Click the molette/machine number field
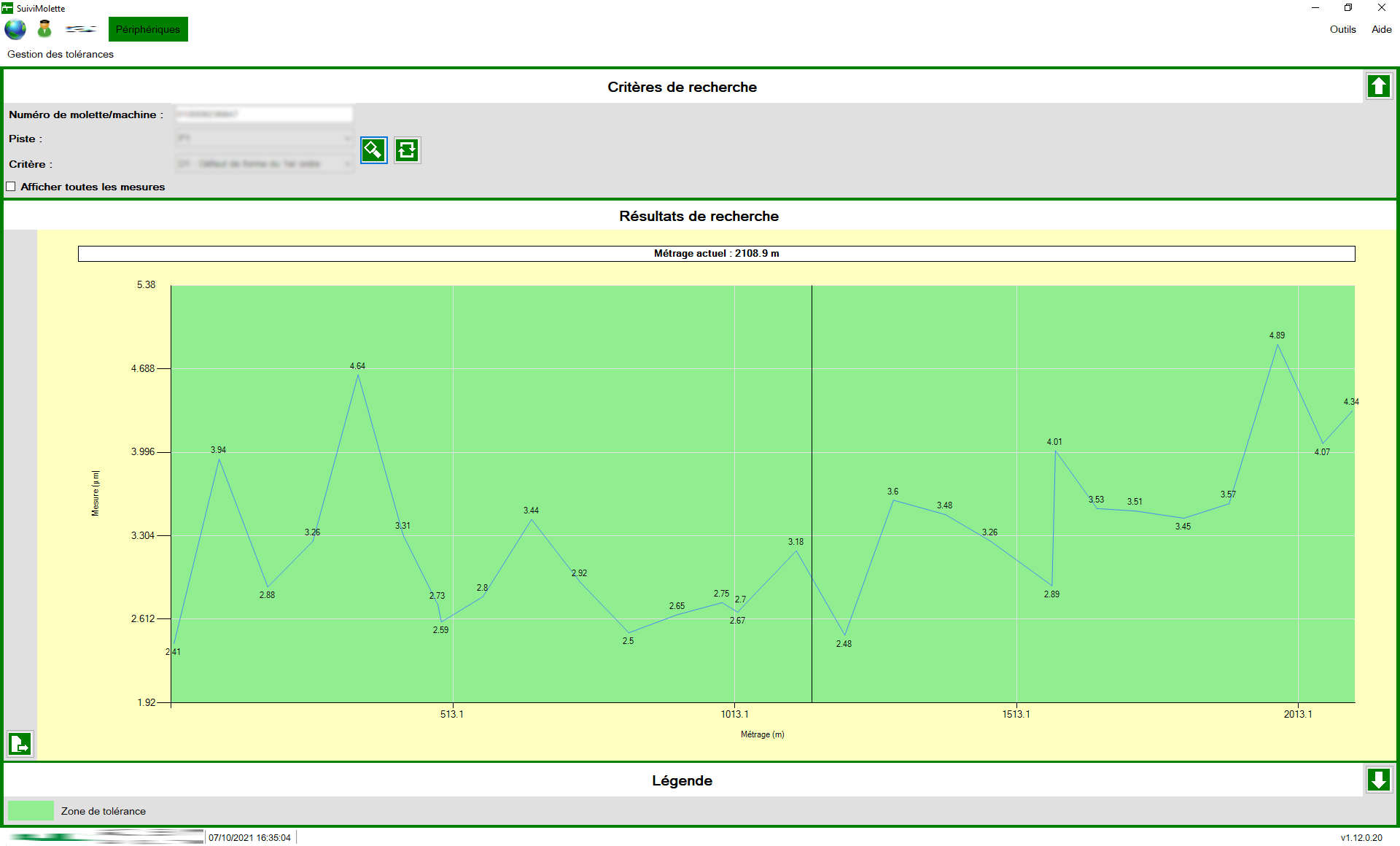 [x=264, y=114]
